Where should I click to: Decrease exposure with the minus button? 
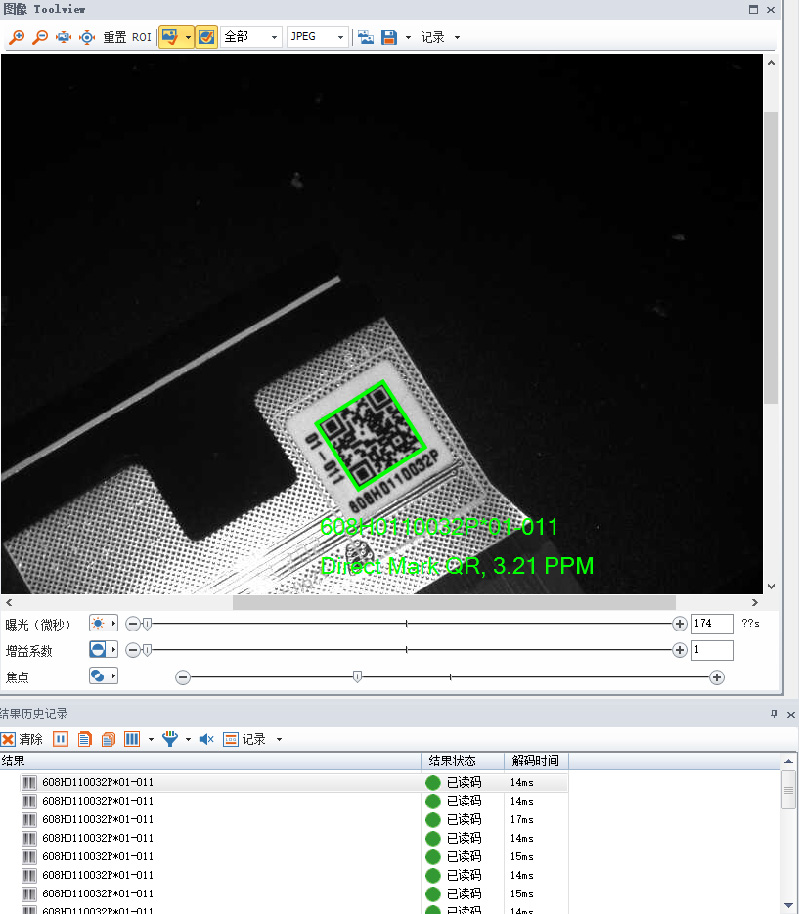pos(133,624)
